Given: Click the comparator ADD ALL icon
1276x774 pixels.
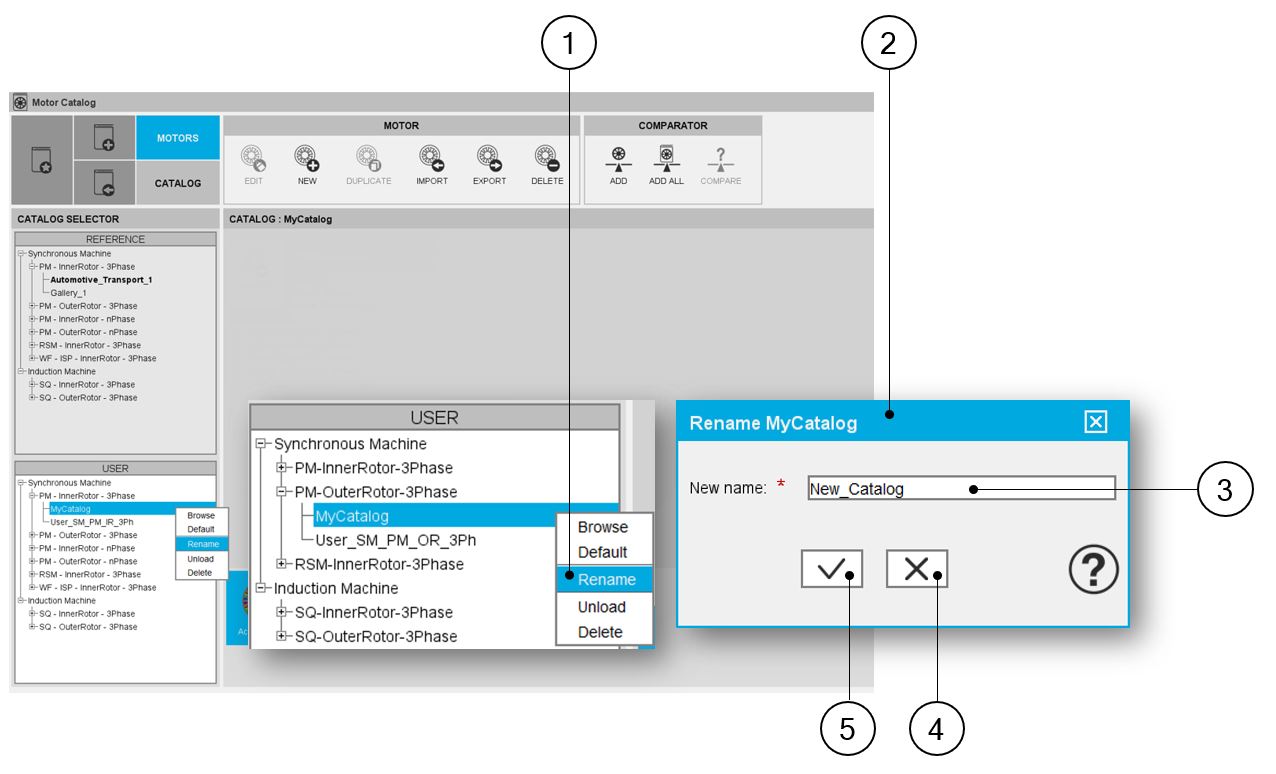Looking at the screenshot, I should 666,159.
